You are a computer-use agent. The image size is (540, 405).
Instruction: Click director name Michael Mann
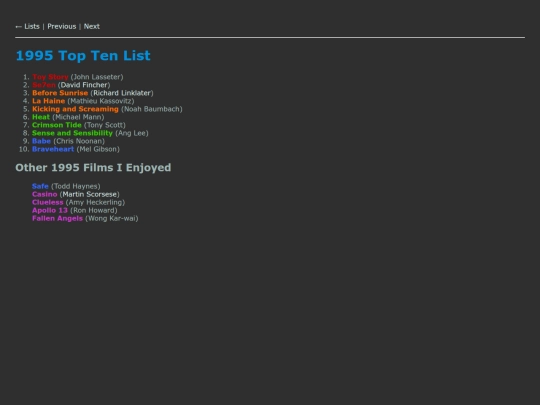click(x=78, y=117)
